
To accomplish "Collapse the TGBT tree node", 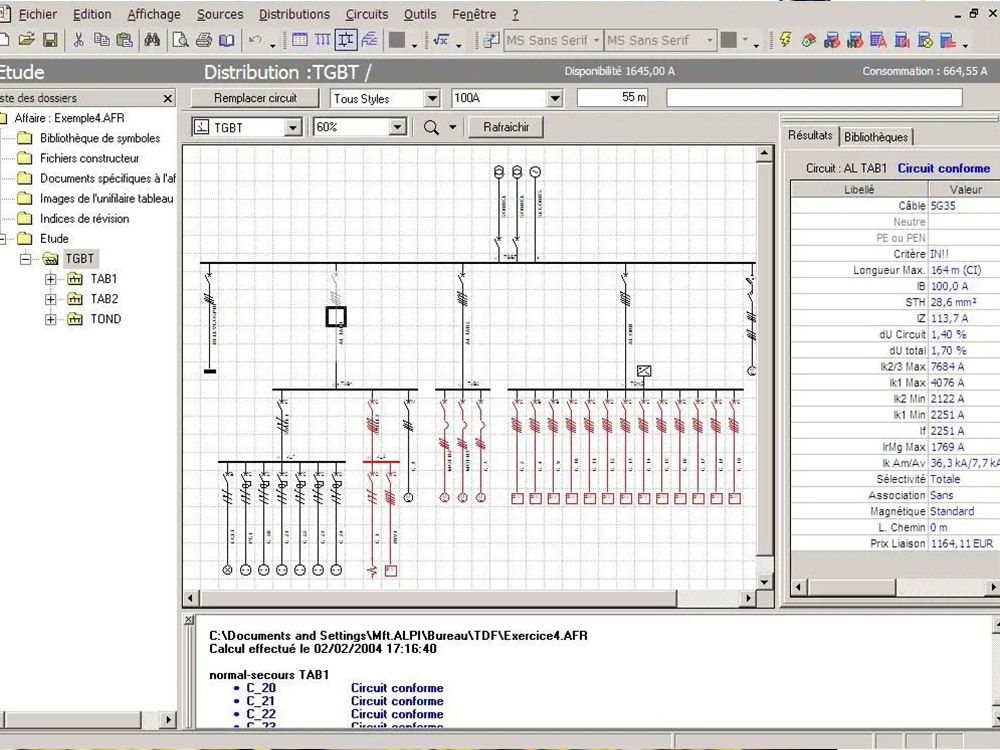I will [x=26, y=259].
